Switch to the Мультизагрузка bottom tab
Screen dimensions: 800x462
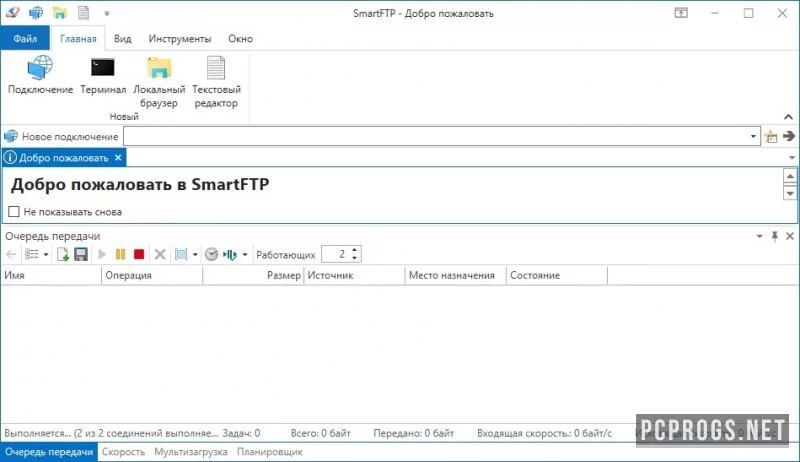point(191,452)
